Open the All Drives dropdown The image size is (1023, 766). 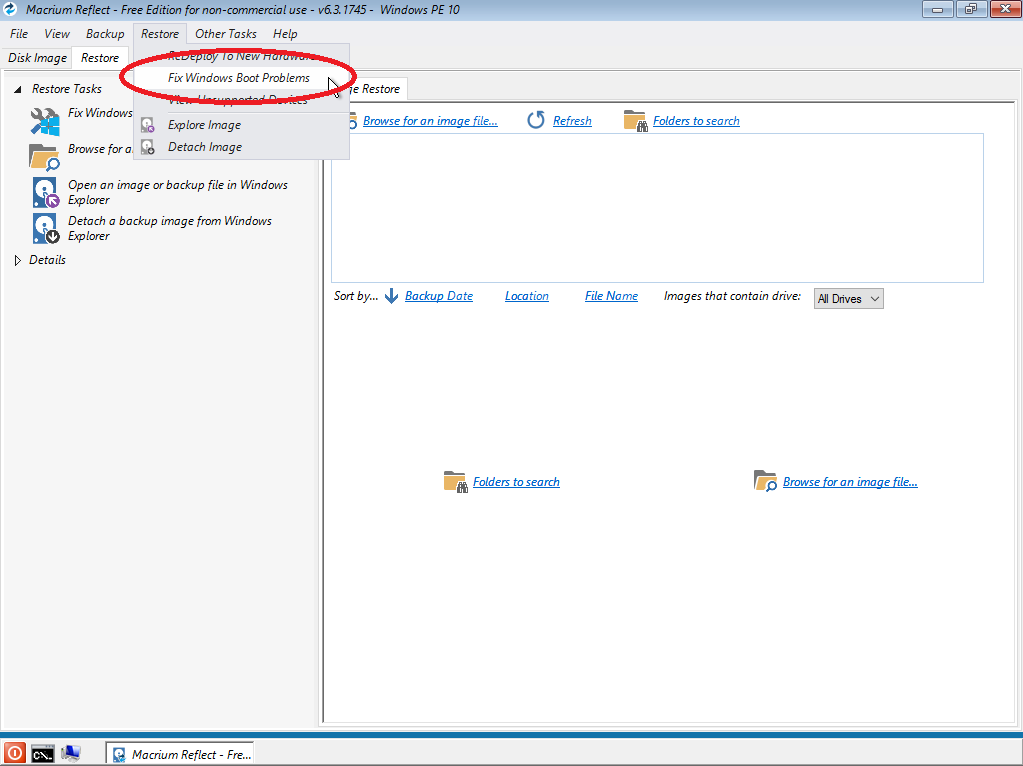point(848,299)
